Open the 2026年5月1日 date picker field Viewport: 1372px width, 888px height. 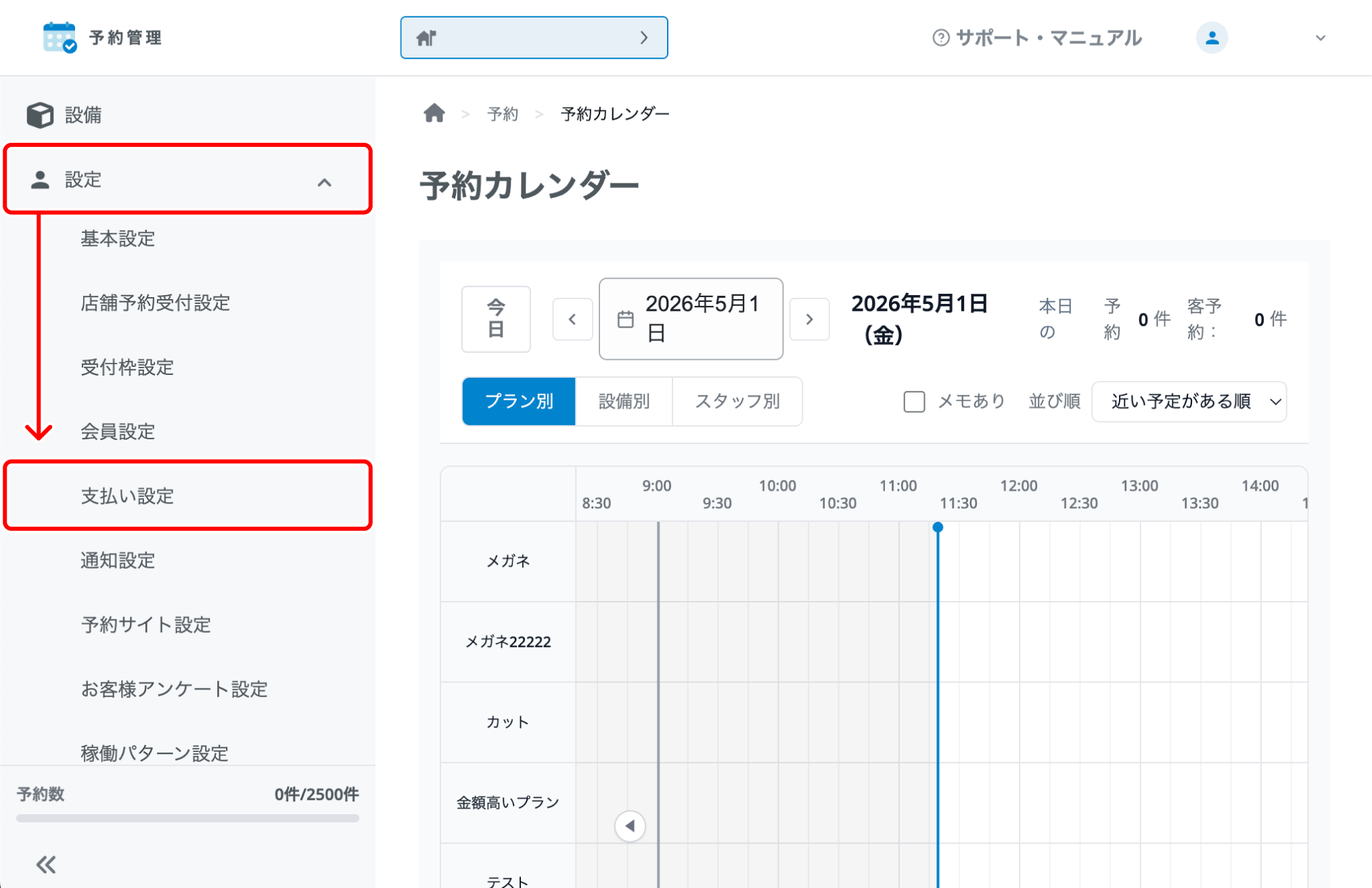pos(691,319)
